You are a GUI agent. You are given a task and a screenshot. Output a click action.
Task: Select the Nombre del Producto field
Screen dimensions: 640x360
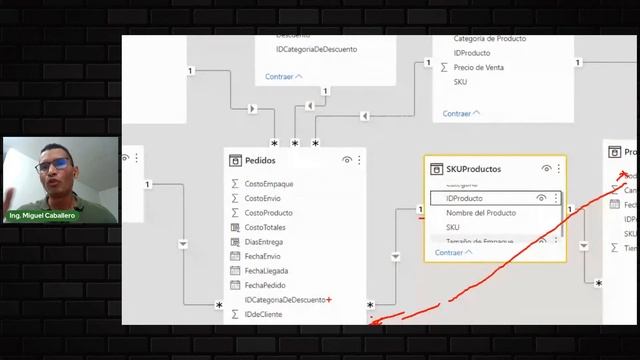[481, 213]
